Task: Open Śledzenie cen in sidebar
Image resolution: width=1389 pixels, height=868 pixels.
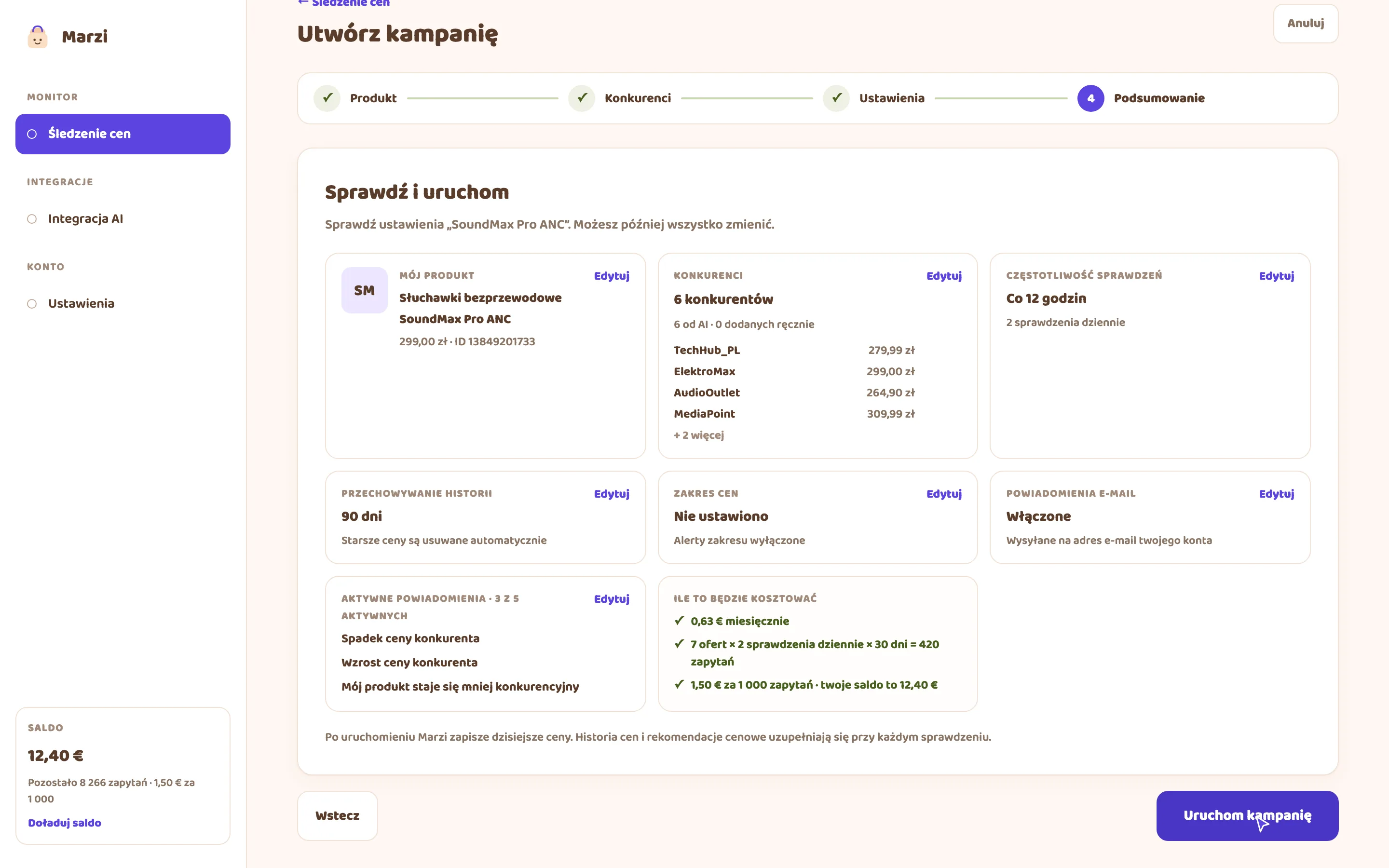Action: click(x=123, y=134)
